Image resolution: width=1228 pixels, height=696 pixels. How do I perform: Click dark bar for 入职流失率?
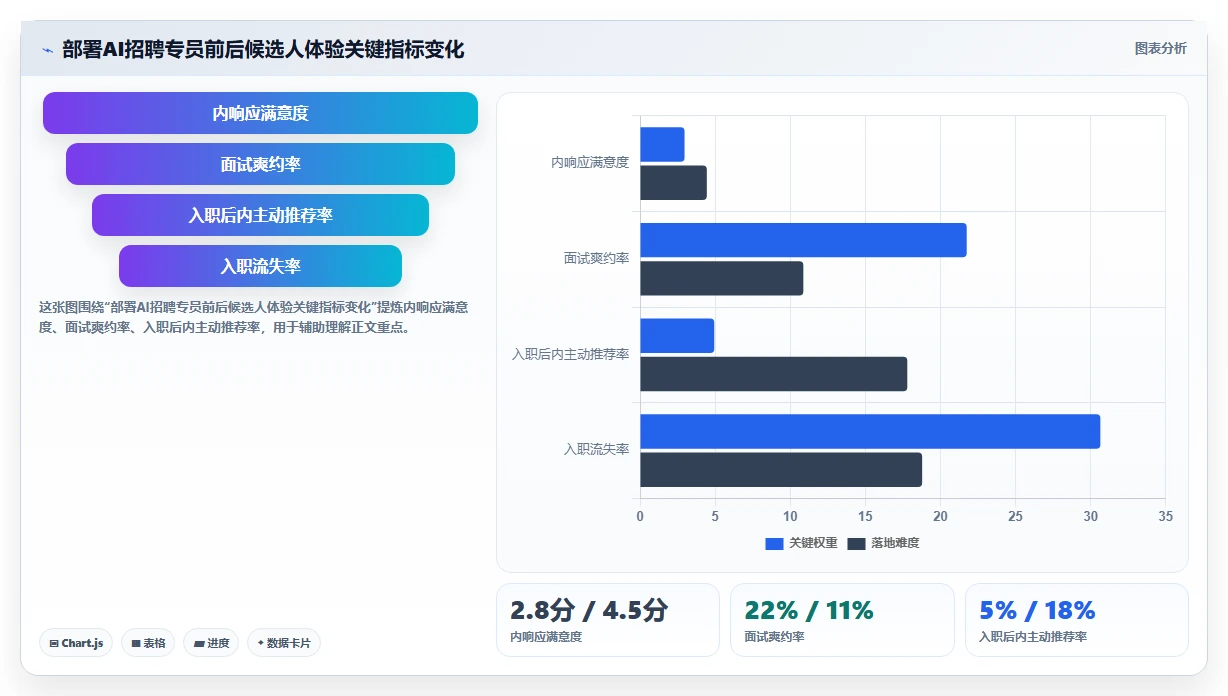pos(781,470)
